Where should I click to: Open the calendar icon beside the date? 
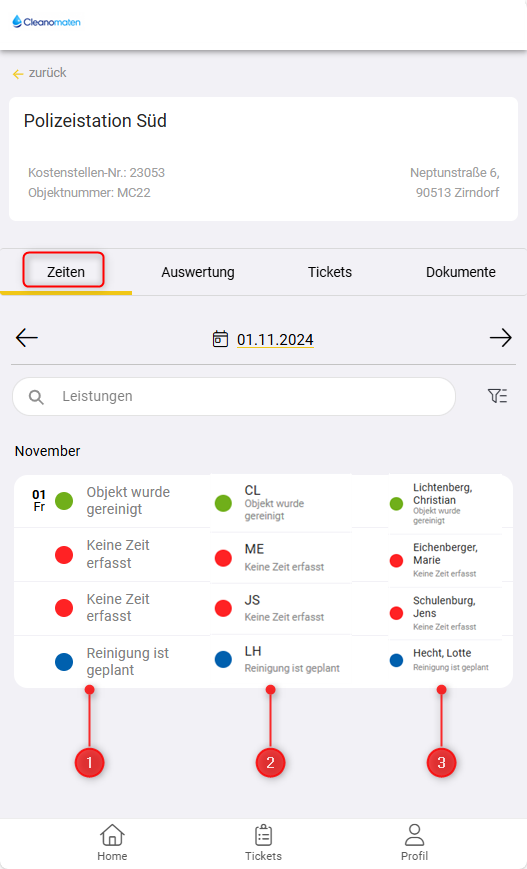point(220,339)
